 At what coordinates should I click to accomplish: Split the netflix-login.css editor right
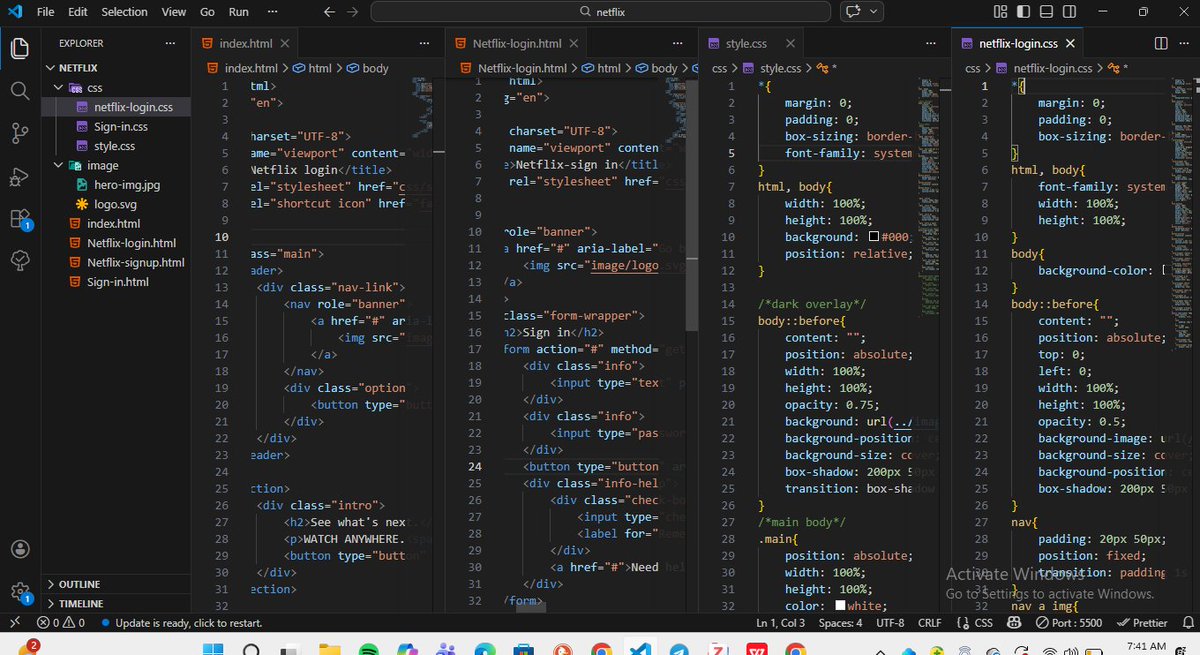pos(1161,43)
